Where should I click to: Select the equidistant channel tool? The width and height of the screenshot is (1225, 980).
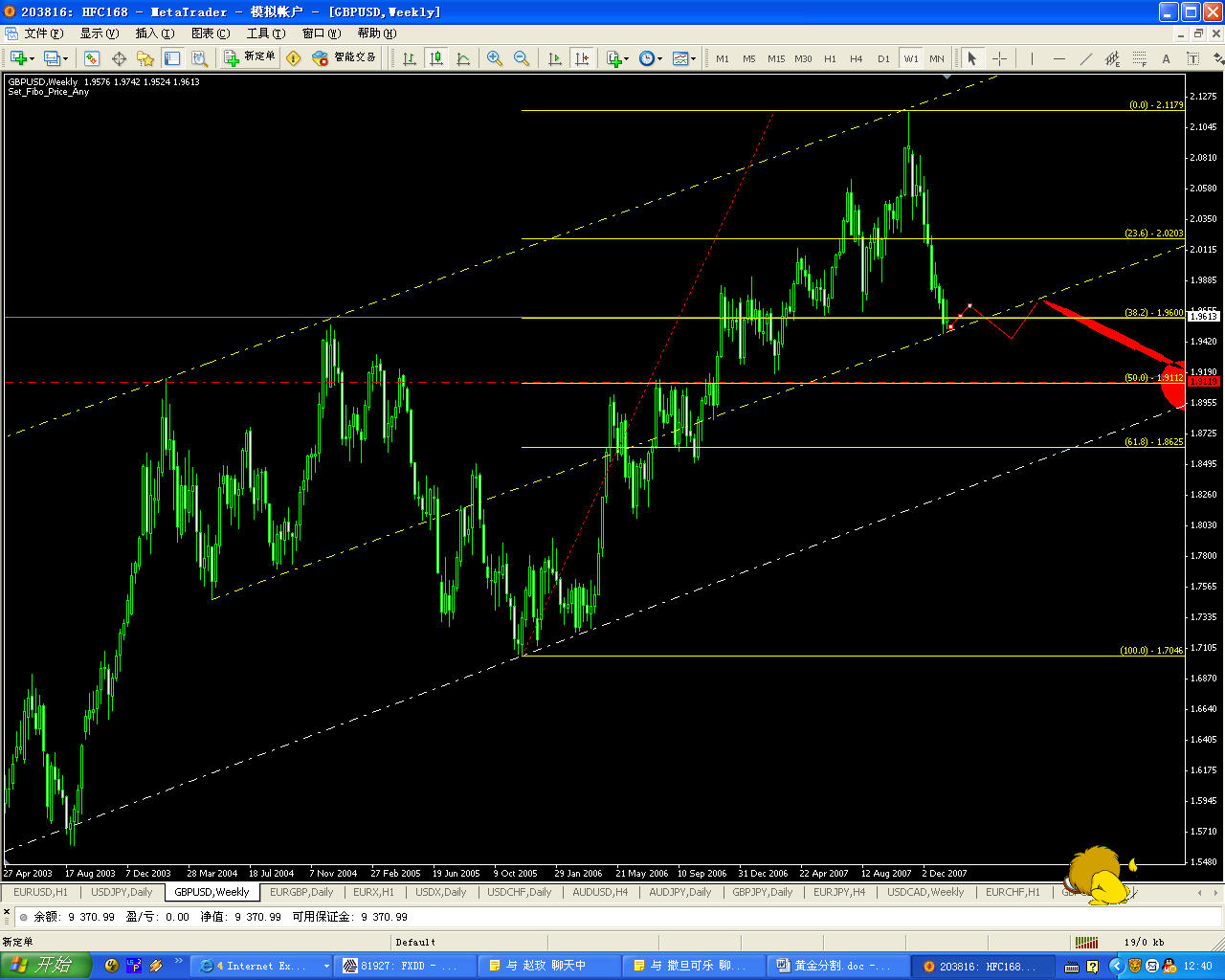tap(1112, 58)
